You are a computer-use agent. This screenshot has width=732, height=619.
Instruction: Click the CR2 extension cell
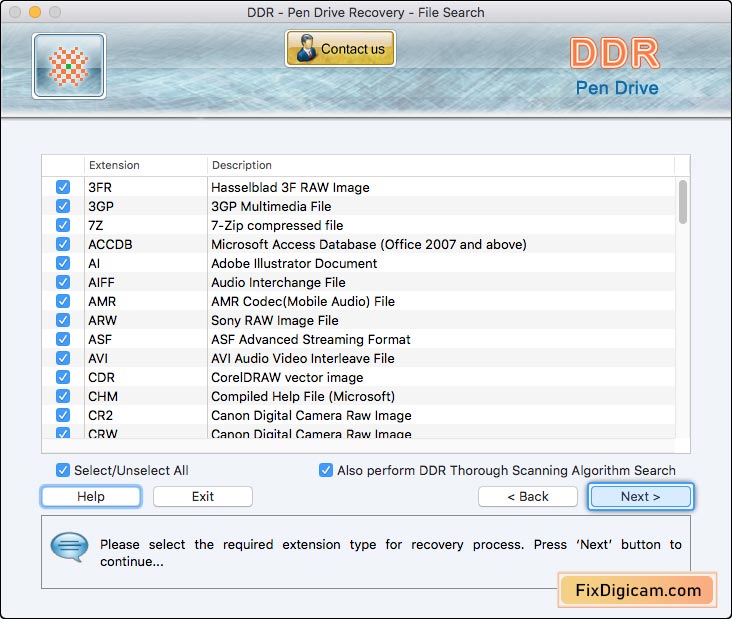click(100, 415)
